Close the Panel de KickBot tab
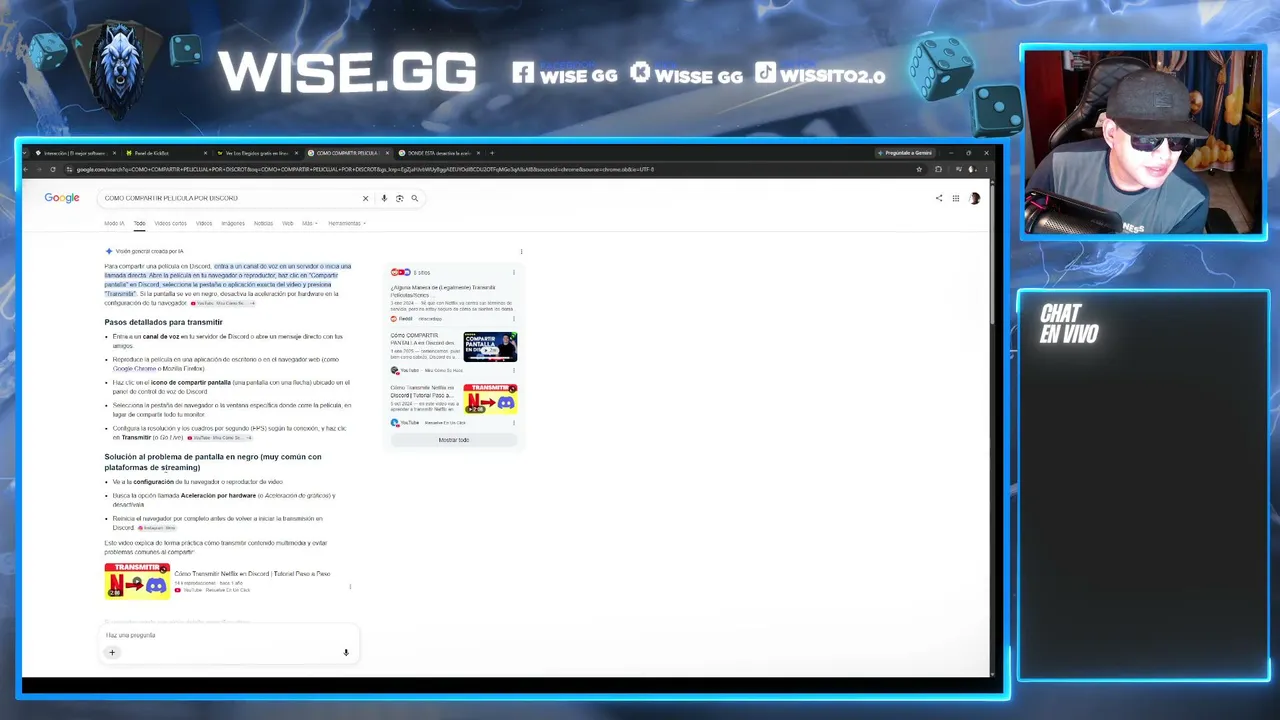The image size is (1280, 720). tap(205, 153)
